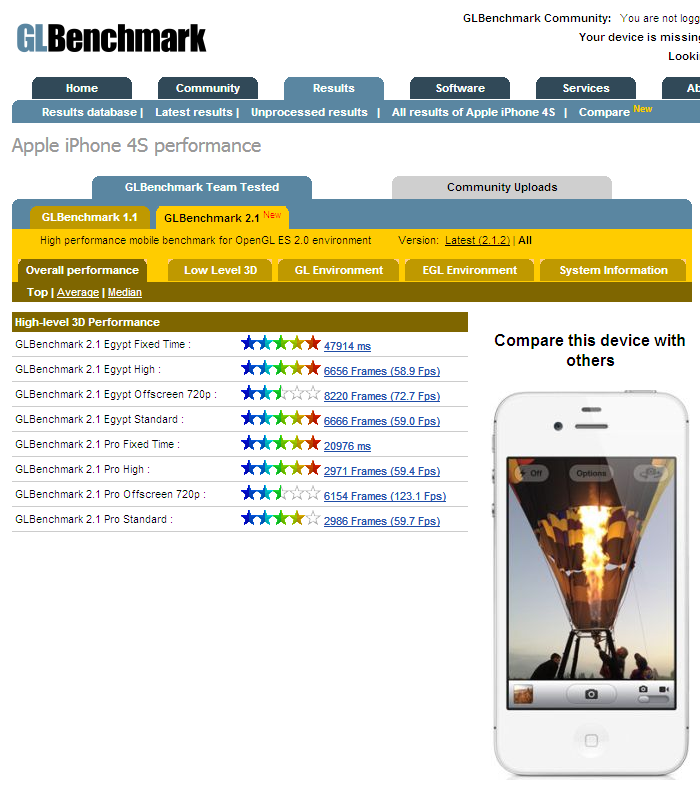
Task: Open the photo thumbnail on iPhone camera
Action: tap(523, 693)
